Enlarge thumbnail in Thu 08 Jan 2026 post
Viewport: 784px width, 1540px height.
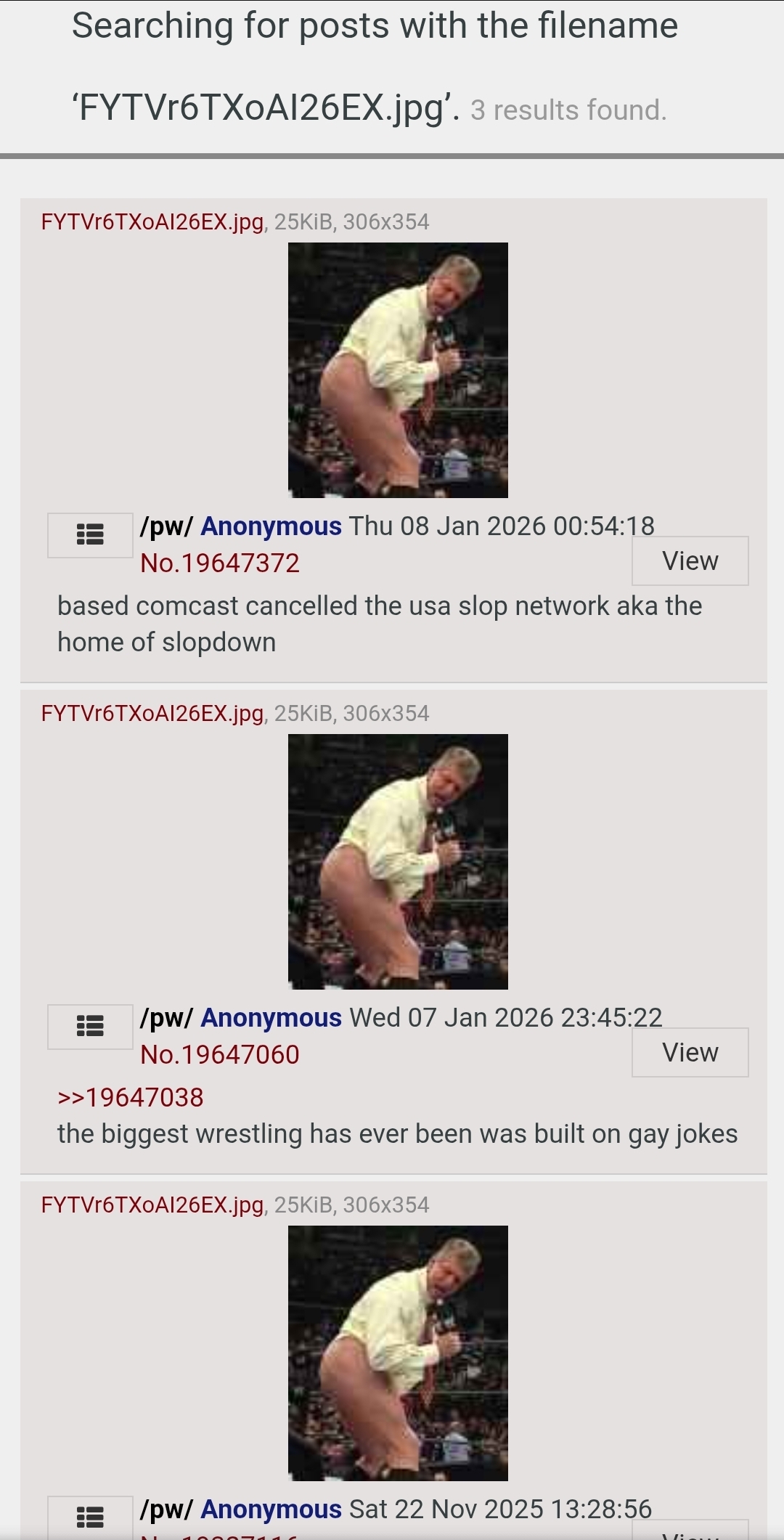tap(398, 370)
